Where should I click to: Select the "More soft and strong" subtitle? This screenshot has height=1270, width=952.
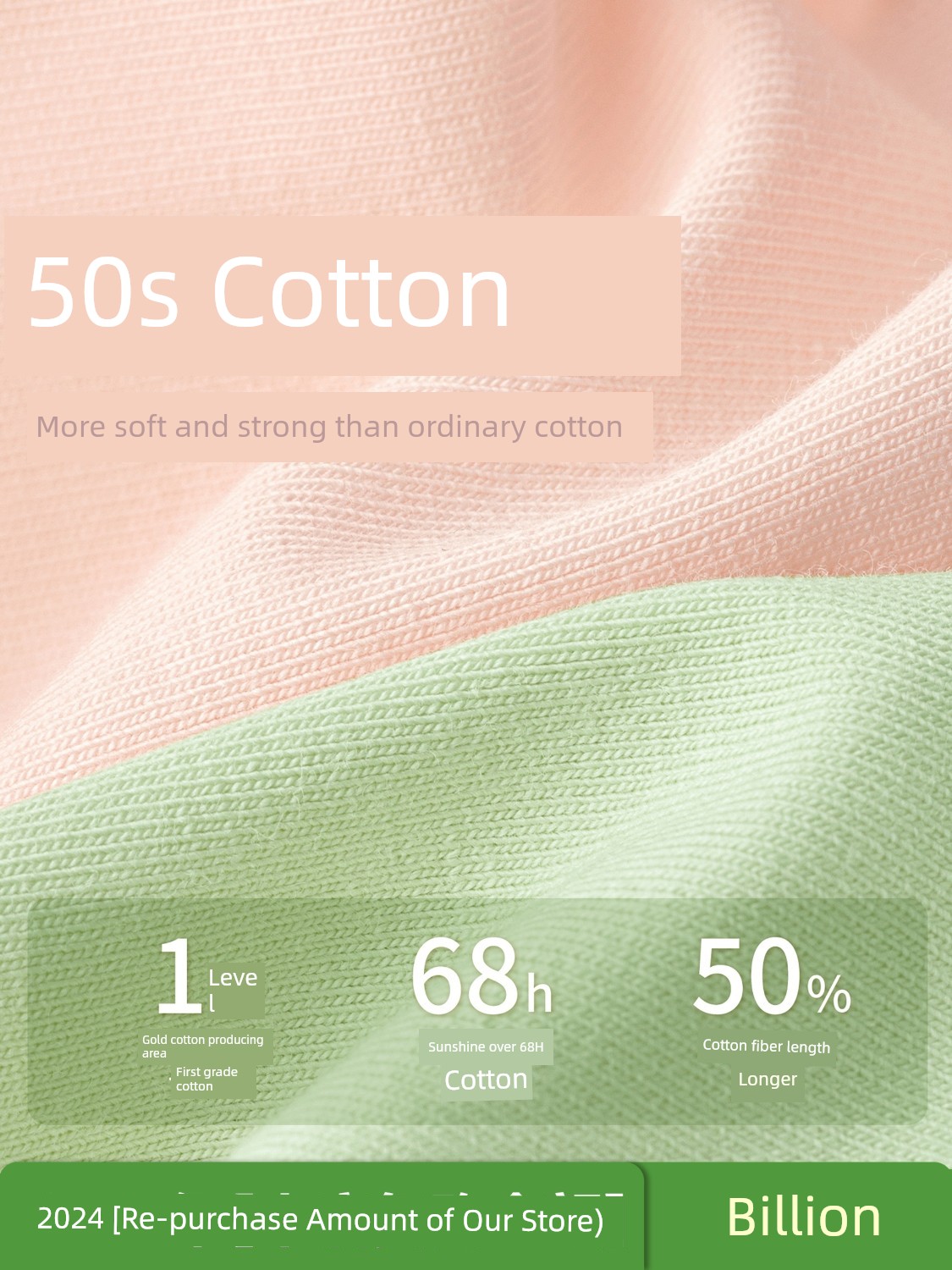[329, 427]
